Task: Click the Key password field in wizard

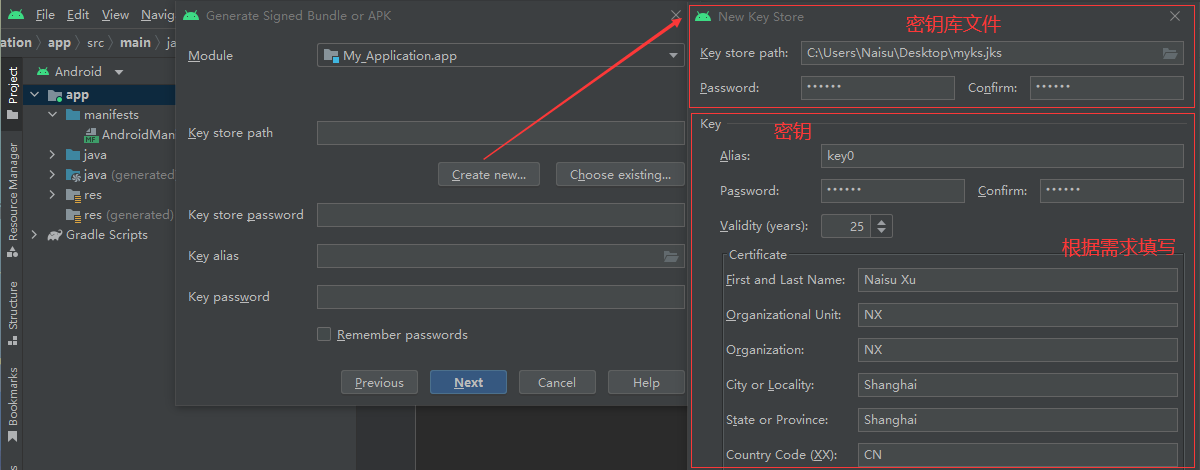Action: pos(501,297)
